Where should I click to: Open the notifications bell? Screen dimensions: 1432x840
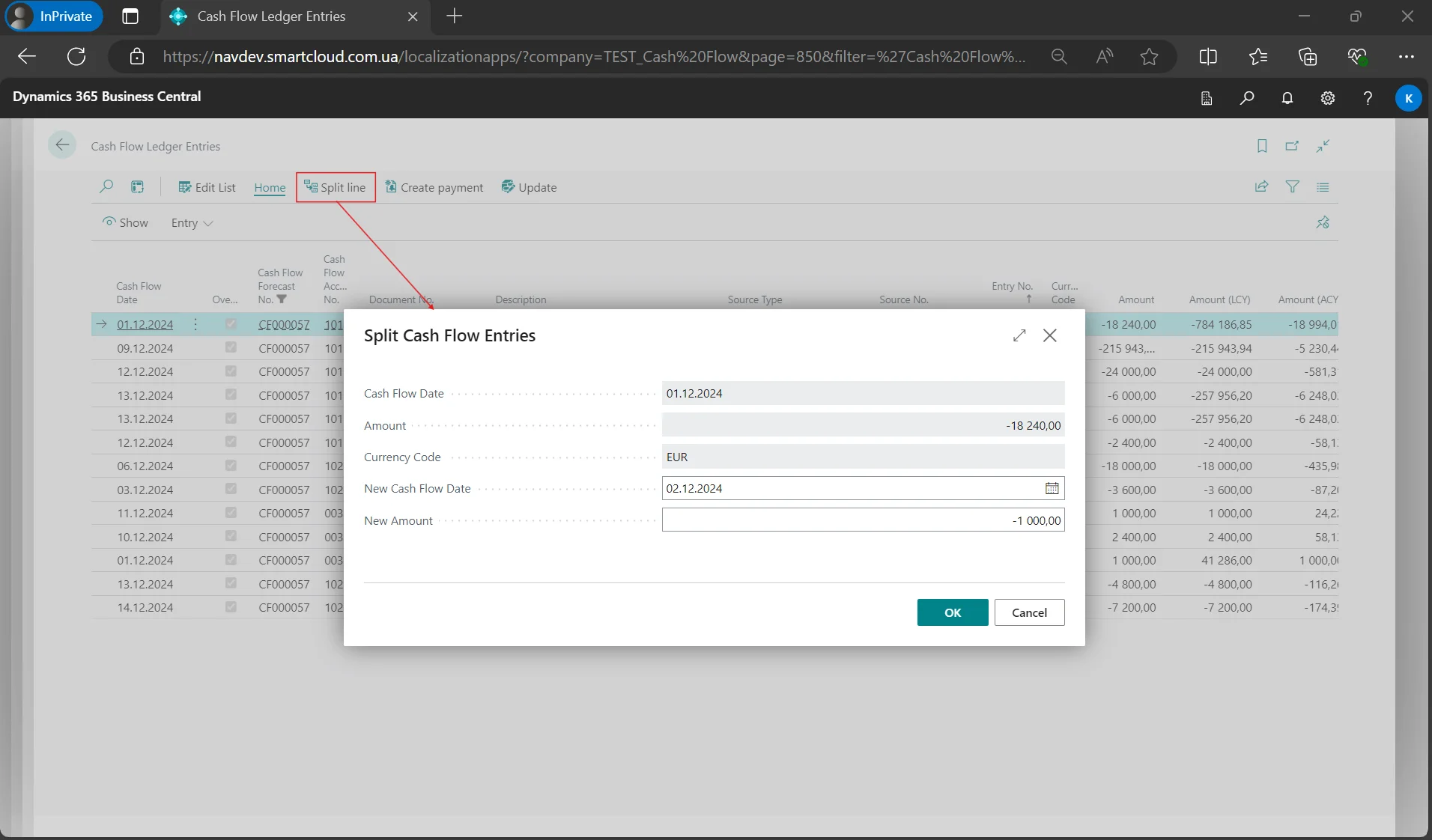pyautogui.click(x=1287, y=98)
